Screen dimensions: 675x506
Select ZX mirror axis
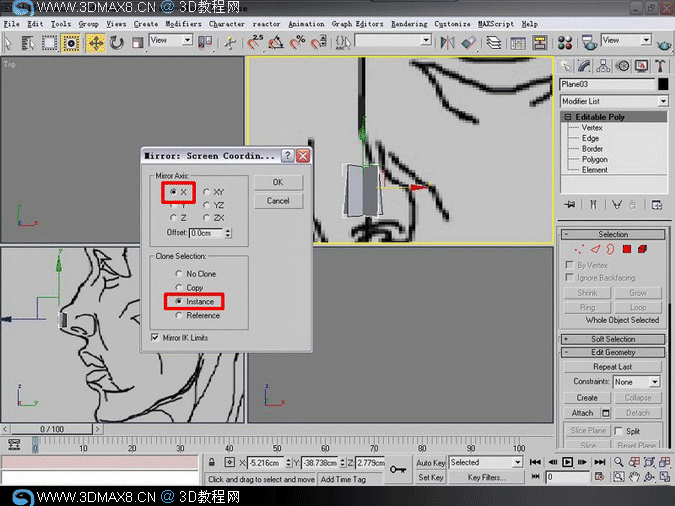pos(207,217)
